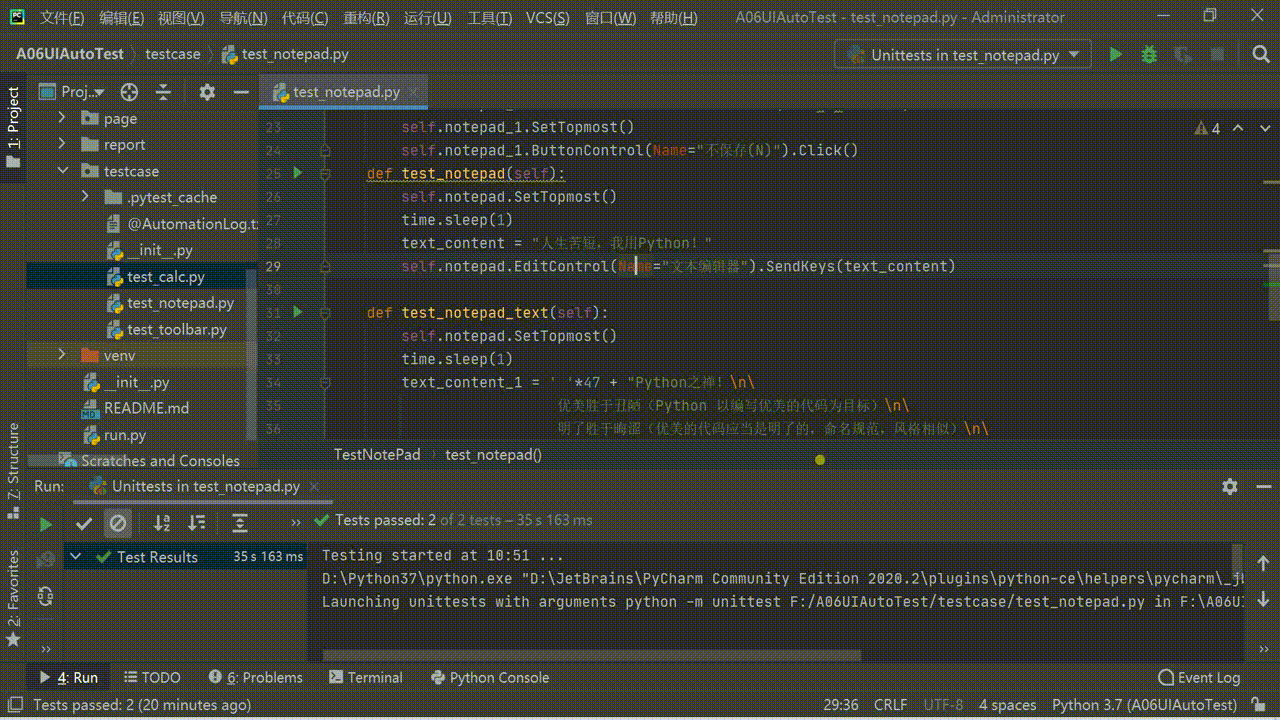The image size is (1280, 720).
Task: Click CRLF line separator in status bar
Action: (890, 705)
